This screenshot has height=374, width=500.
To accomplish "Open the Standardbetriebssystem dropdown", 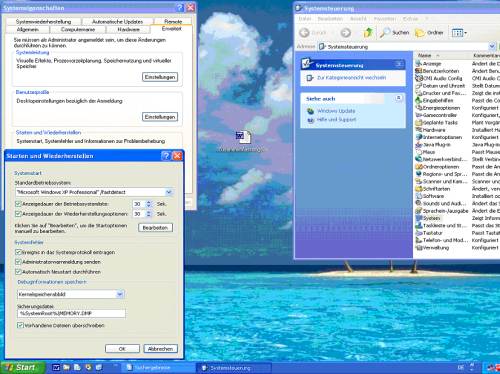I will pyautogui.click(x=169, y=192).
